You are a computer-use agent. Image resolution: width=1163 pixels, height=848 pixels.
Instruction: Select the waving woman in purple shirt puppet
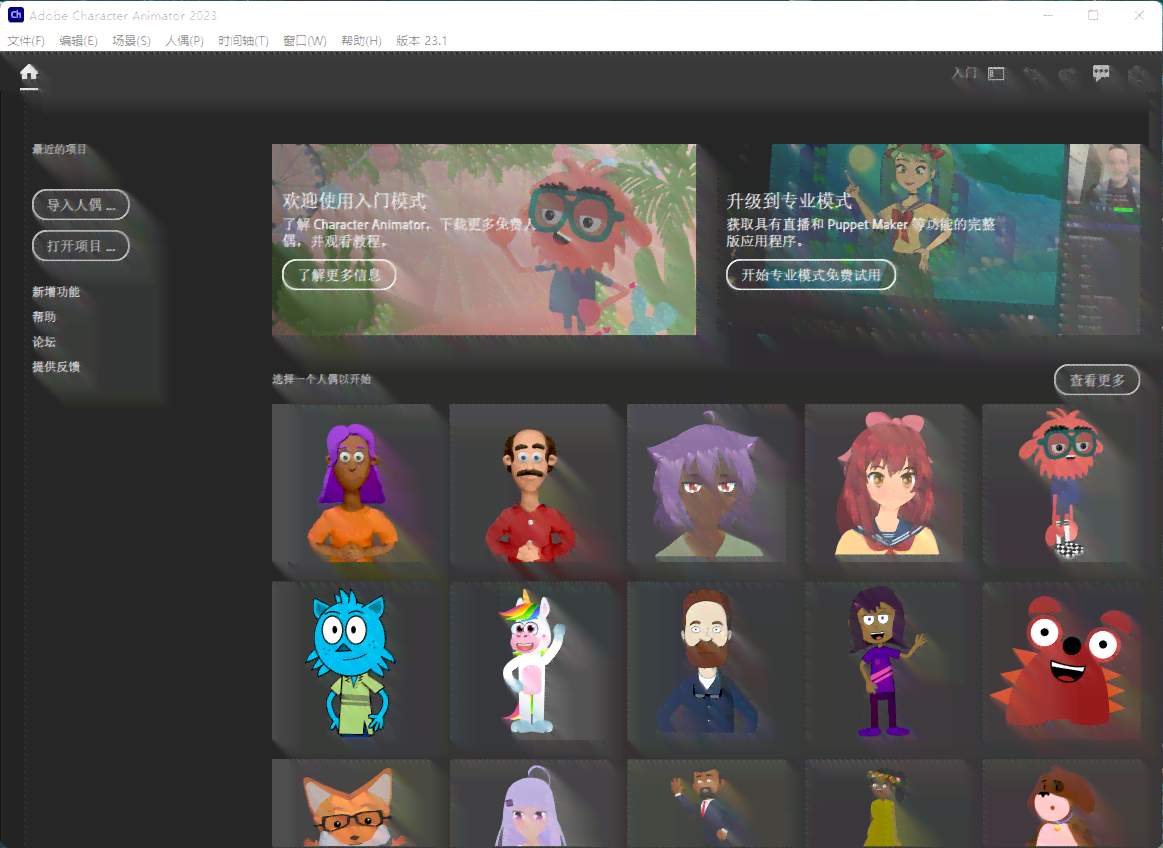coord(884,661)
